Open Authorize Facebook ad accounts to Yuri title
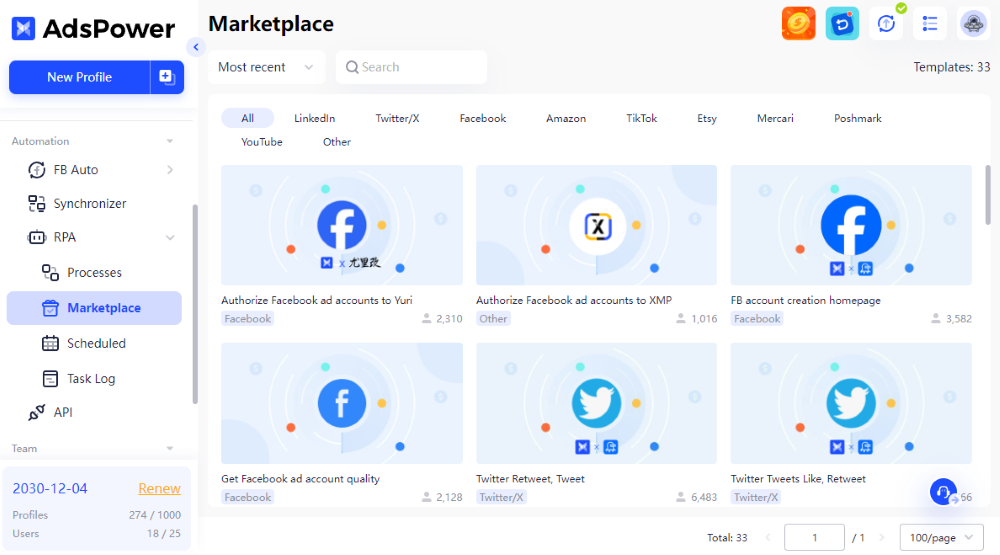Viewport: 1000px width, 555px height. tap(317, 300)
